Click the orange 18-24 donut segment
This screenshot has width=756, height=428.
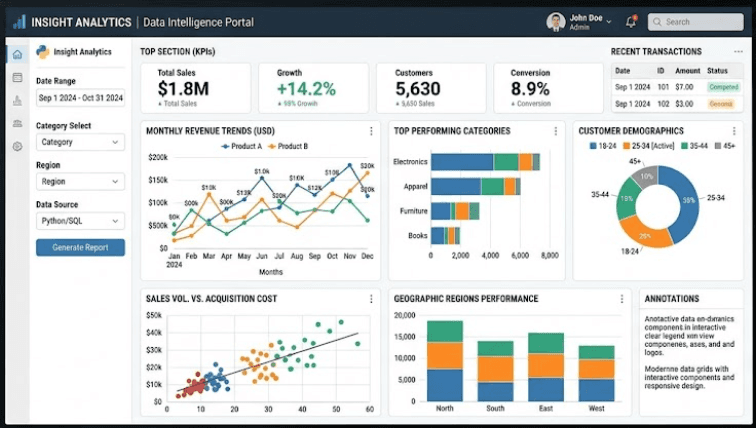645,234
